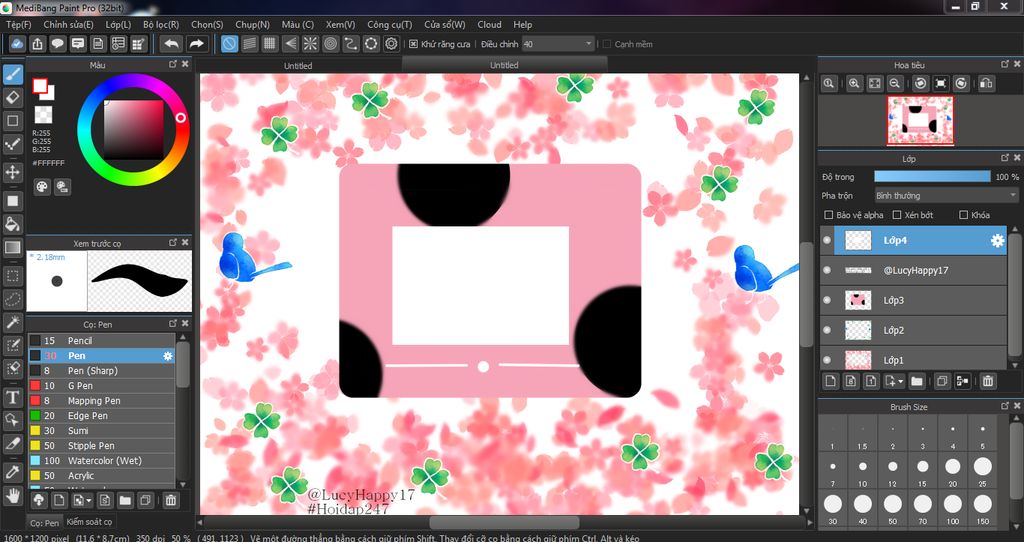Open Pha trộn blend mode dropdown
Screen dimensions: 1024x542
(x=946, y=195)
